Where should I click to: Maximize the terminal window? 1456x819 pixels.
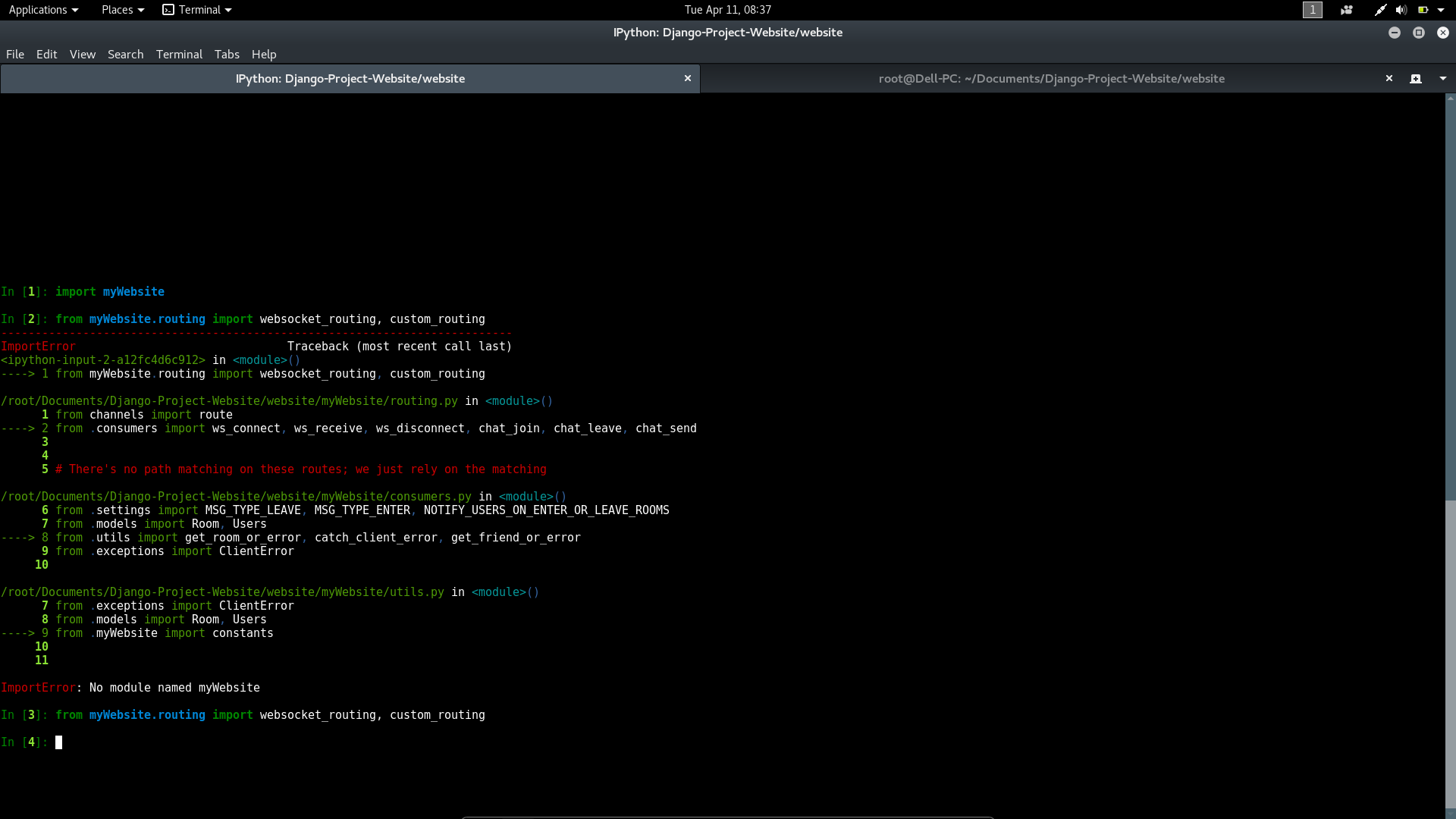(1418, 33)
